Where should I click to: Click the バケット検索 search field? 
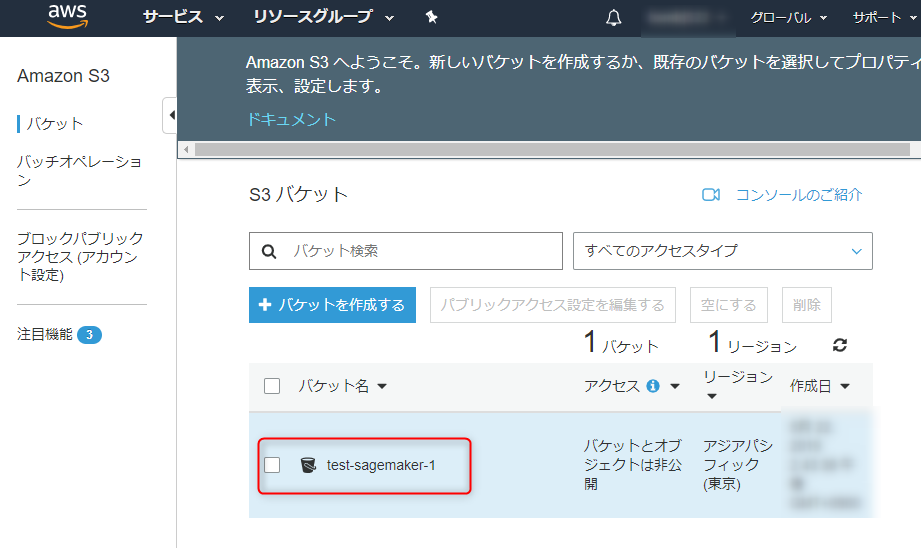coord(406,251)
